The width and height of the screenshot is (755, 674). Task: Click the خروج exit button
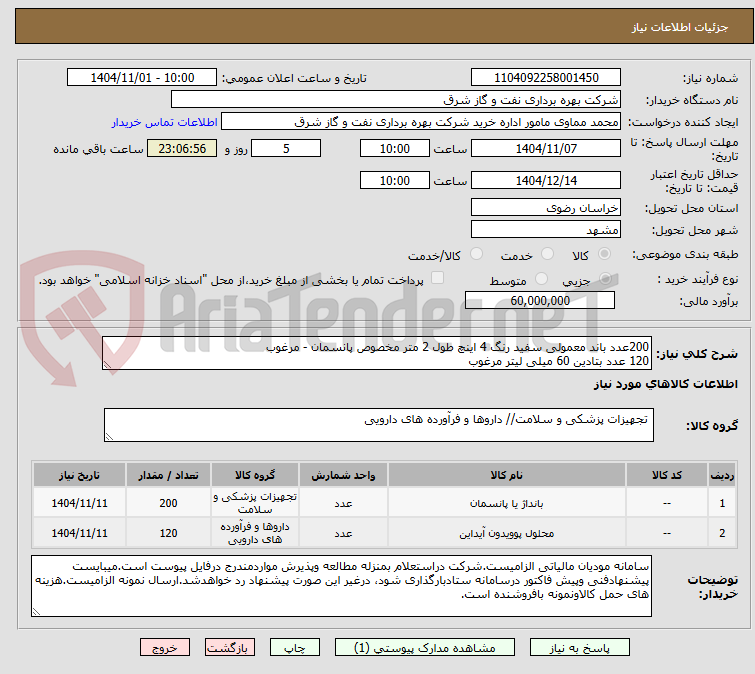165,648
